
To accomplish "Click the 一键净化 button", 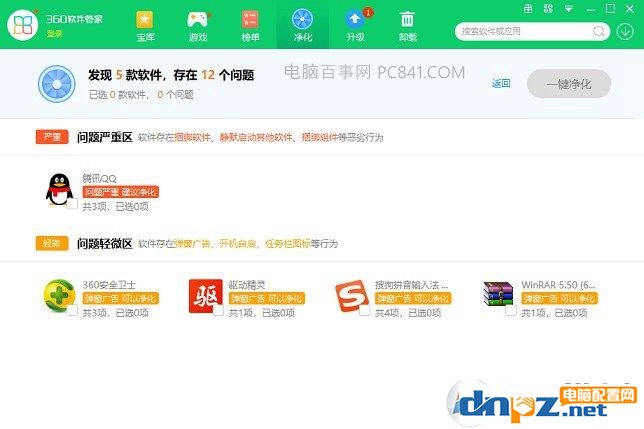I will [569, 84].
